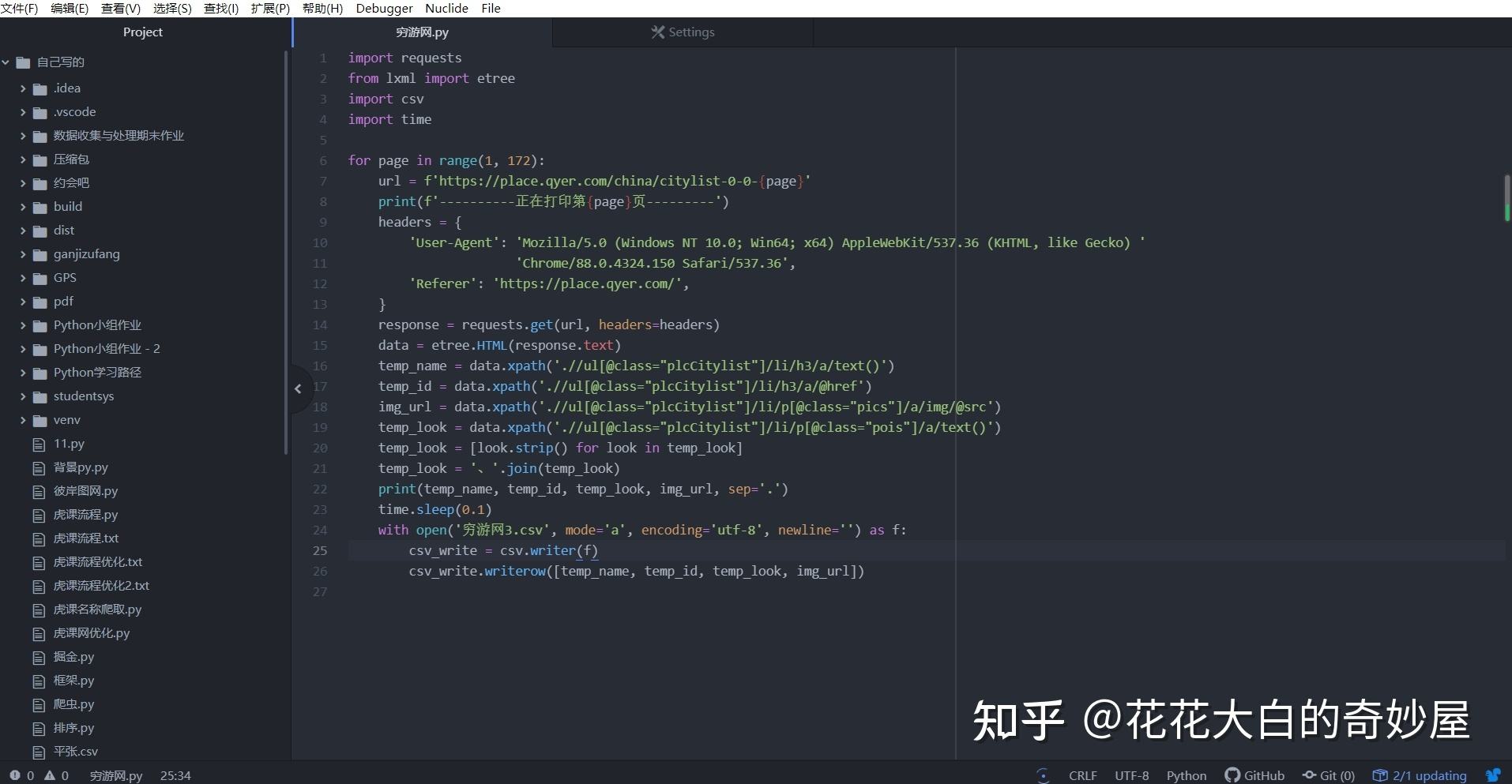Open the 扩展(P) menu
Screen dimensions: 1512x784
(270, 8)
